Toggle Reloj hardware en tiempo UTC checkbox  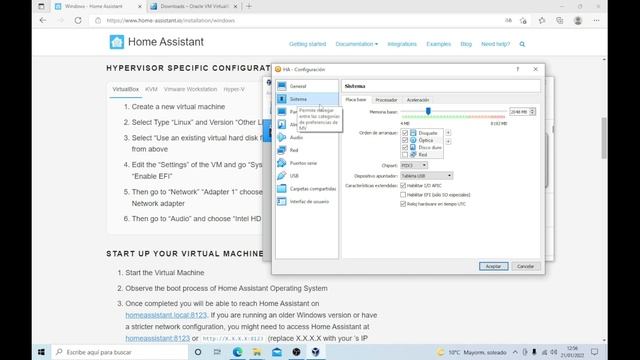pos(403,204)
